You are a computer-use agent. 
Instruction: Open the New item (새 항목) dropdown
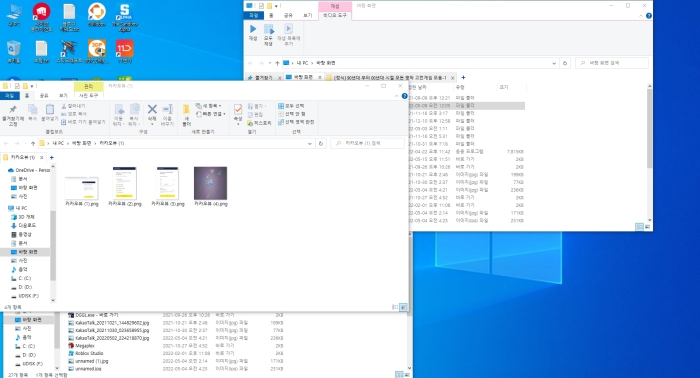[208, 106]
